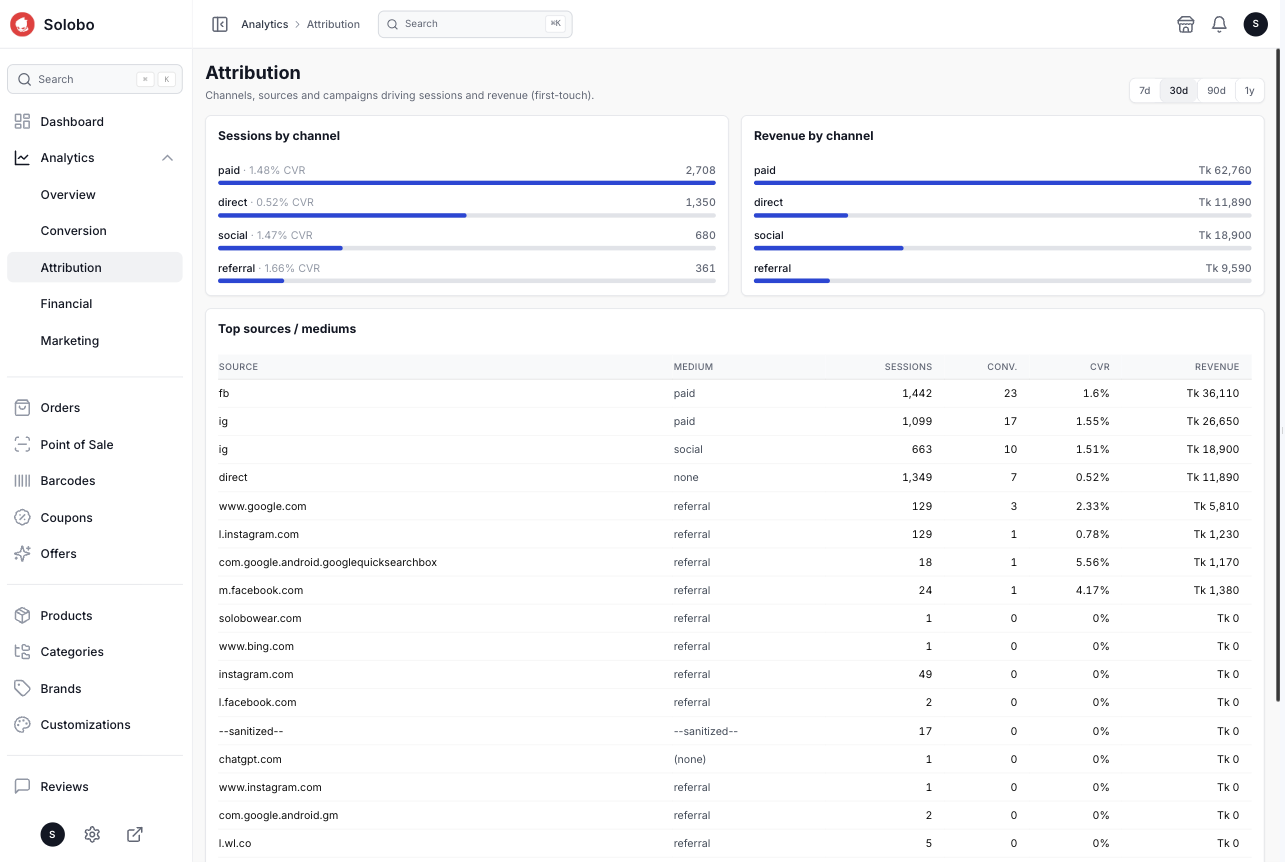1285x862 pixels.
Task: Select the 90d time range
Action: click(x=1216, y=90)
